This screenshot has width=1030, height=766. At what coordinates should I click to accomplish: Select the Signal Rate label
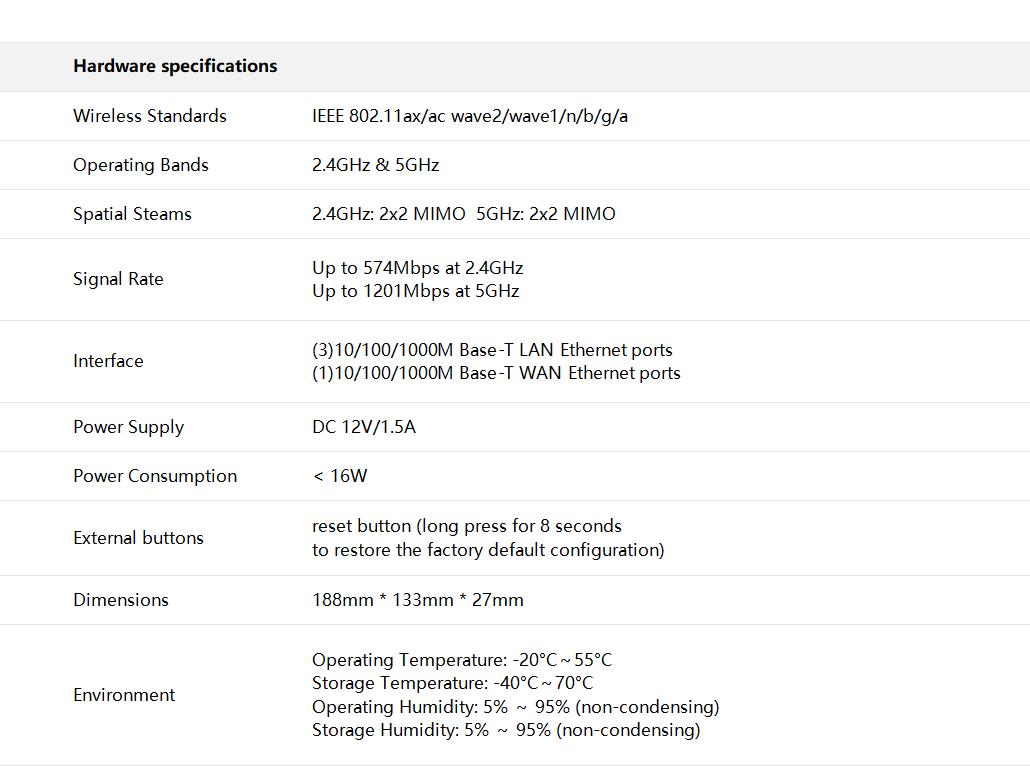[x=118, y=279]
